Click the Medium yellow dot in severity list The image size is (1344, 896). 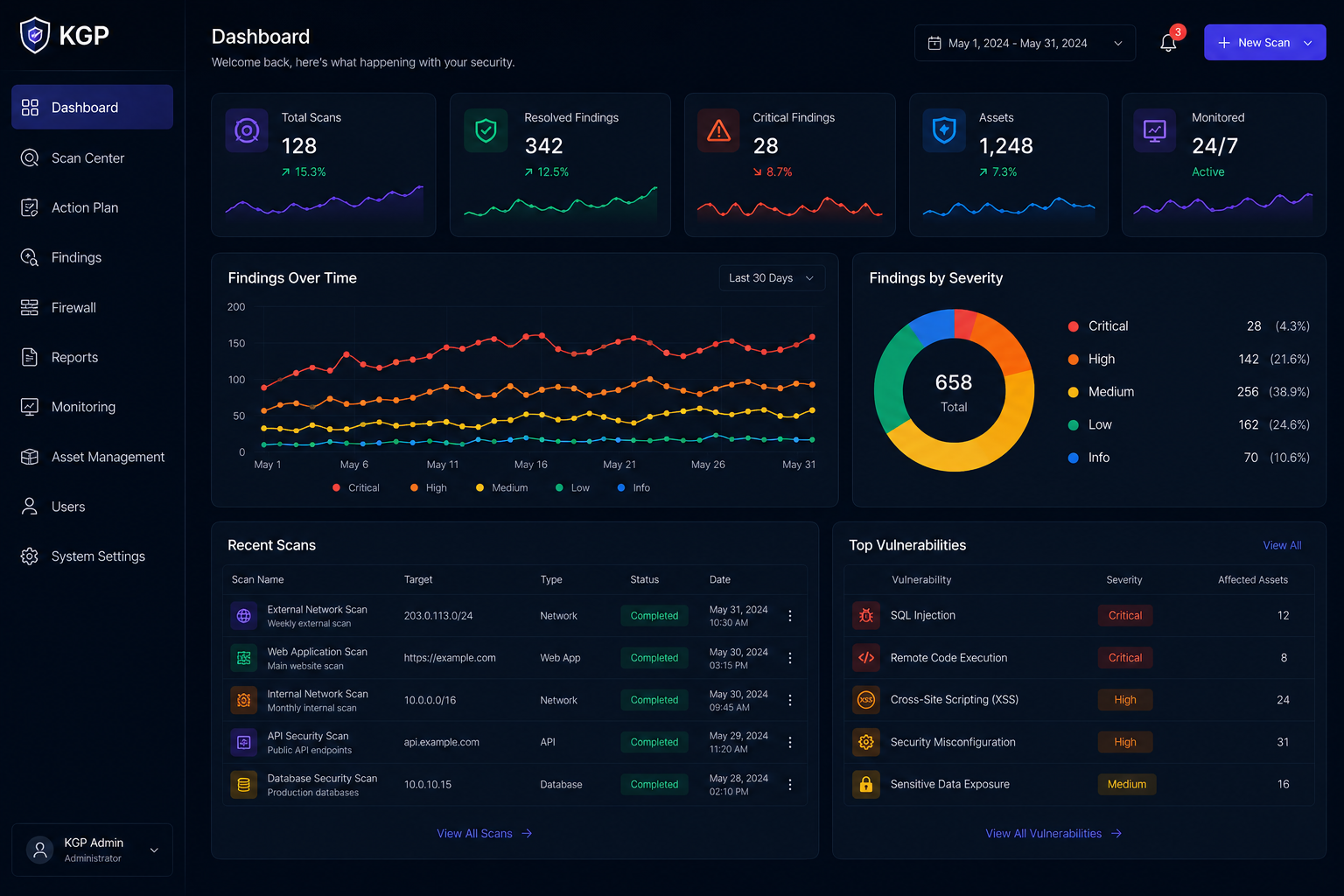(1074, 392)
